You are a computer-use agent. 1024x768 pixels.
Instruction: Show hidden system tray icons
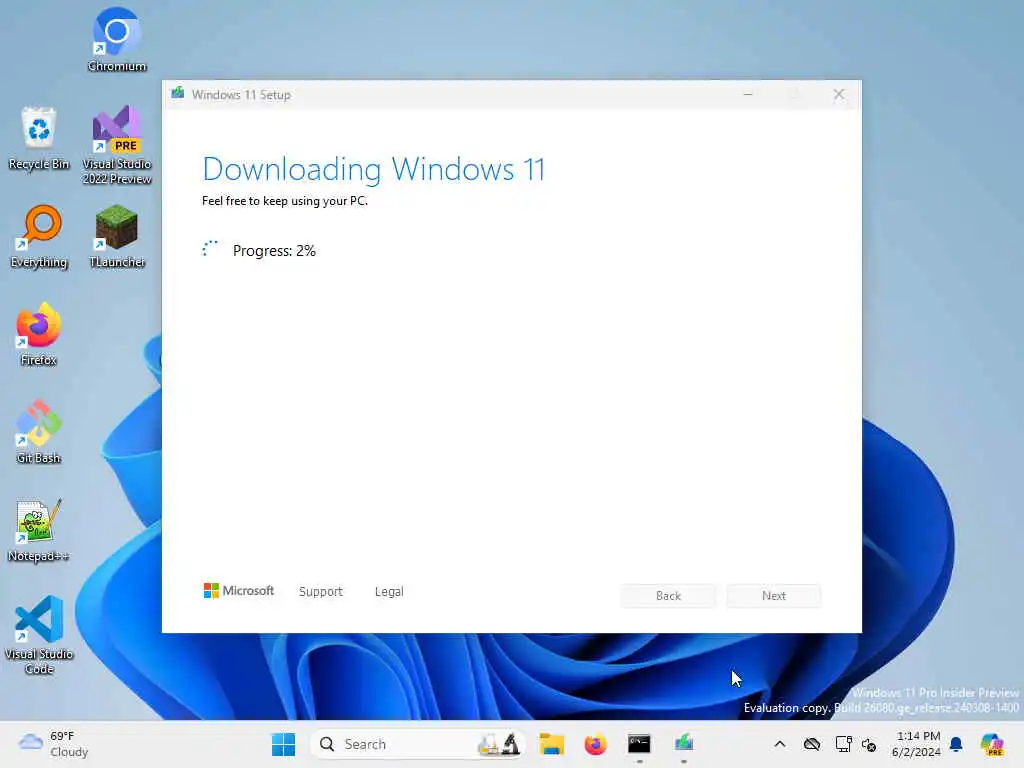pyautogui.click(x=780, y=744)
